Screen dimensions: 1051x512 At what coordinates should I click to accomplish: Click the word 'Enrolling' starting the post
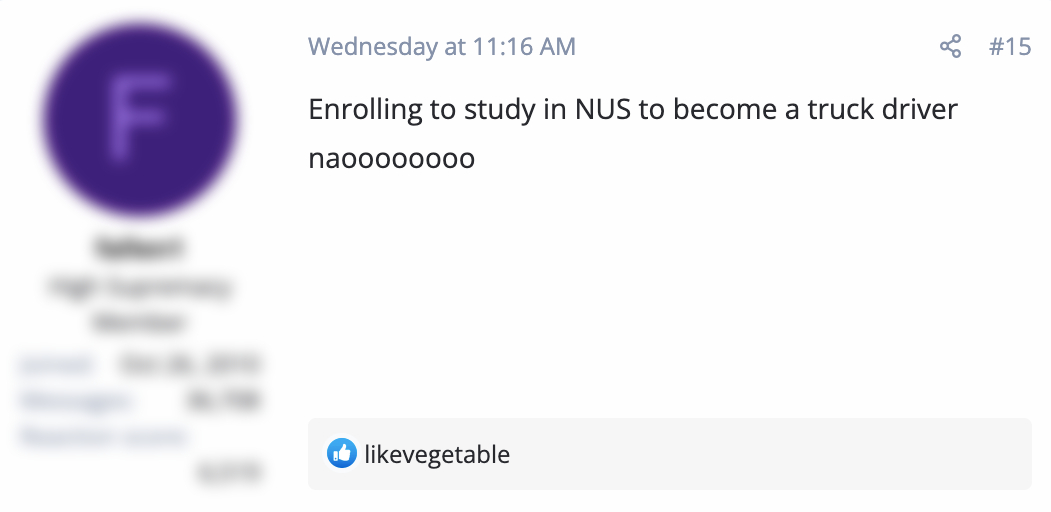365,109
